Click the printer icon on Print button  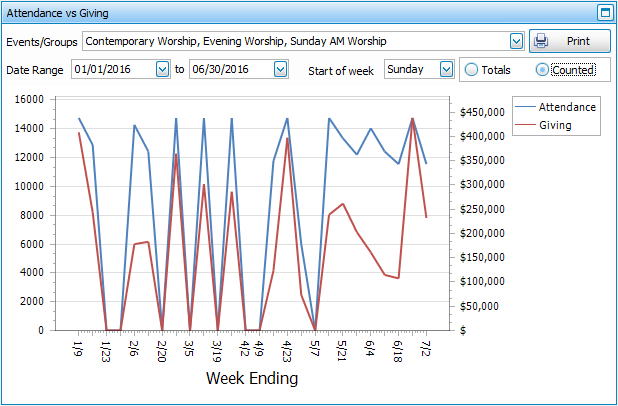(541, 42)
